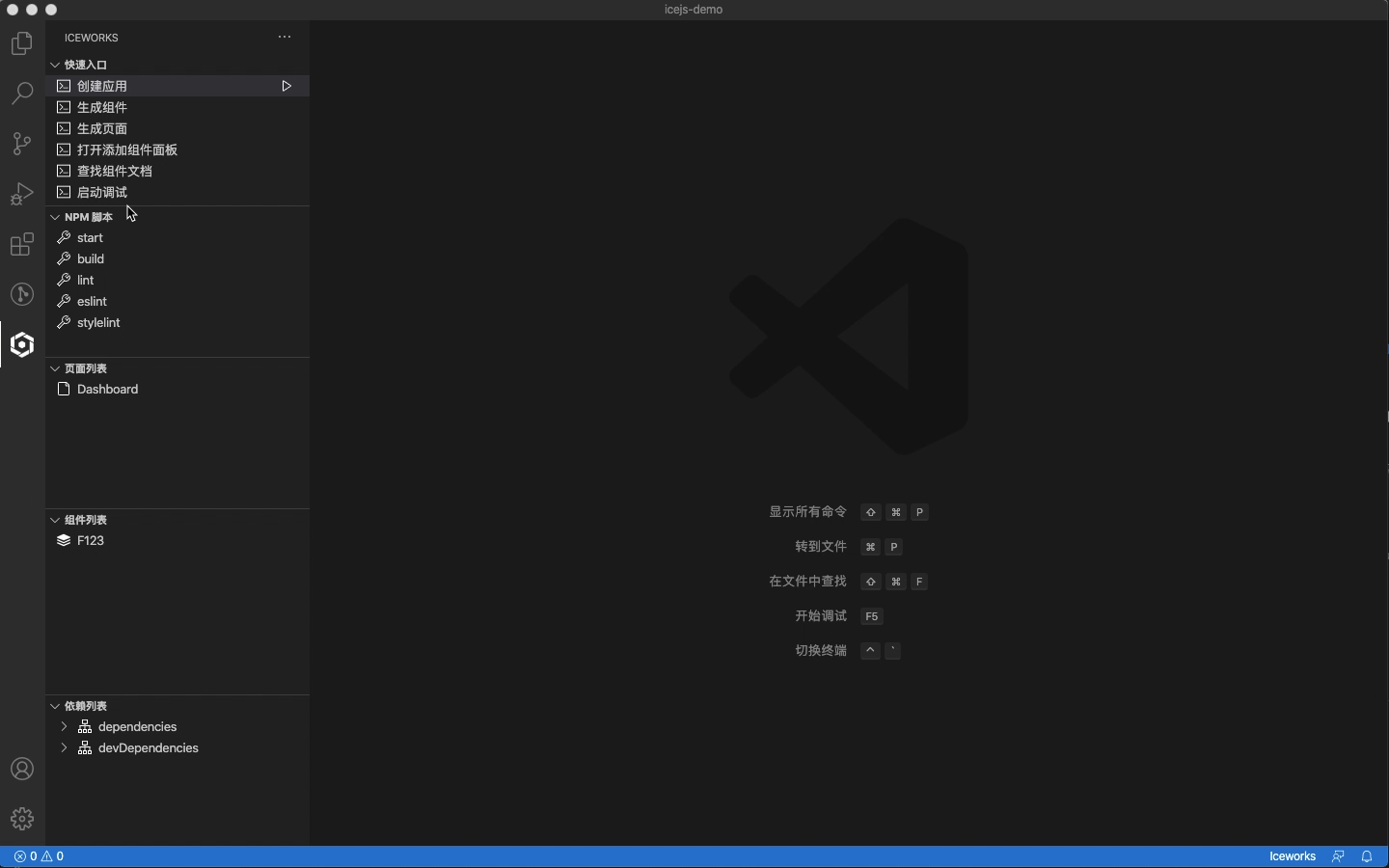Viewport: 1389px width, 868px height.
Task: Open the Source Control view
Action: [22, 144]
